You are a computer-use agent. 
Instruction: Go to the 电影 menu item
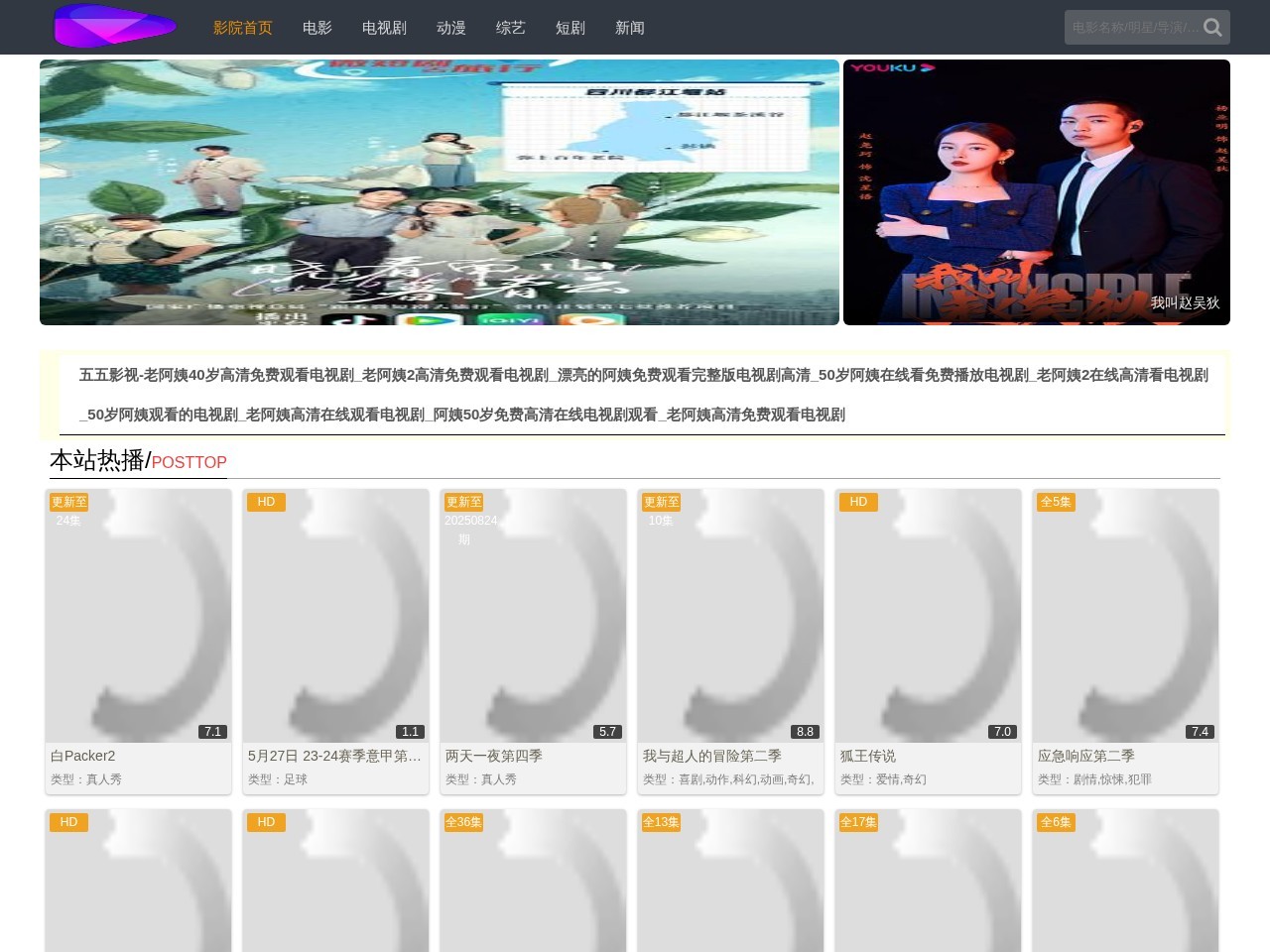pyautogui.click(x=317, y=28)
